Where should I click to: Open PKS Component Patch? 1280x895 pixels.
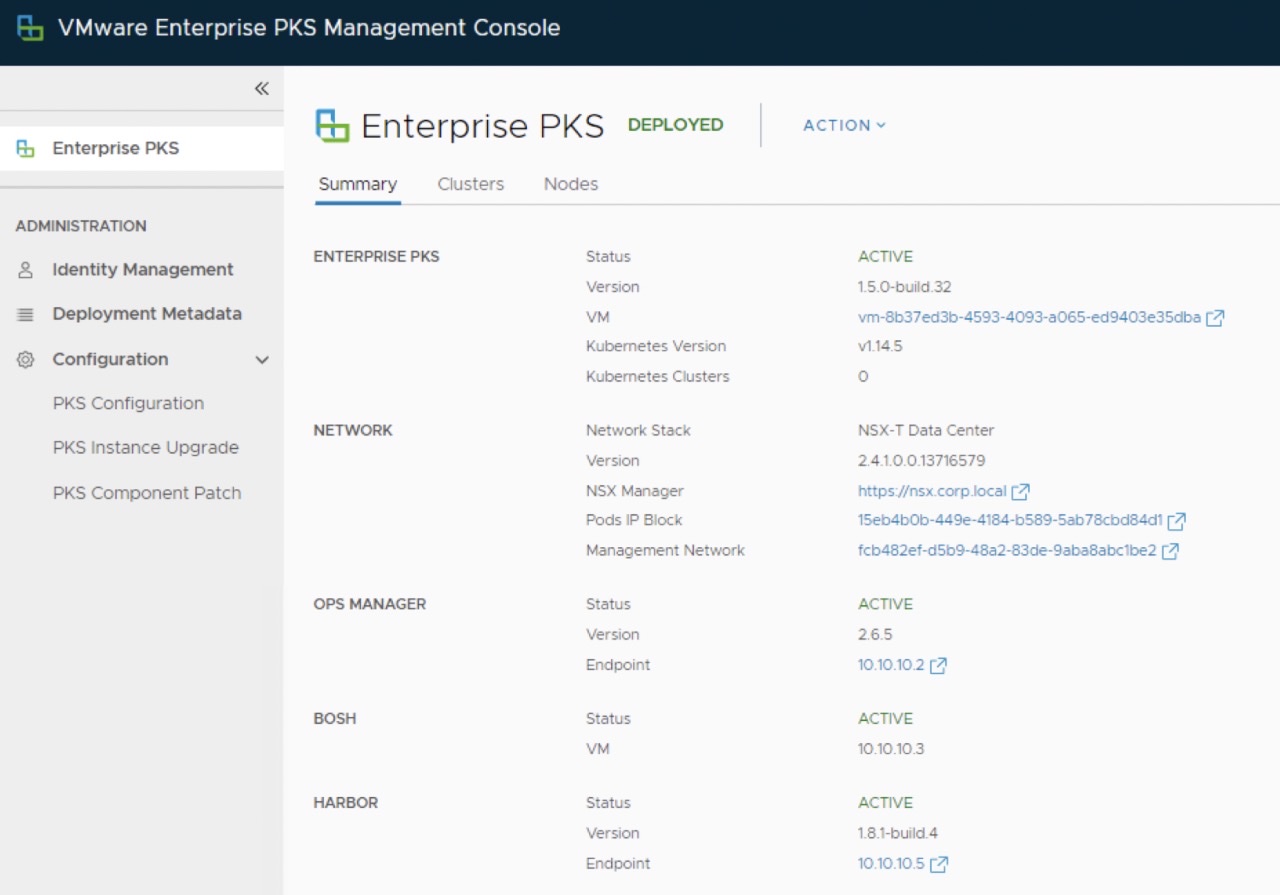coord(147,493)
